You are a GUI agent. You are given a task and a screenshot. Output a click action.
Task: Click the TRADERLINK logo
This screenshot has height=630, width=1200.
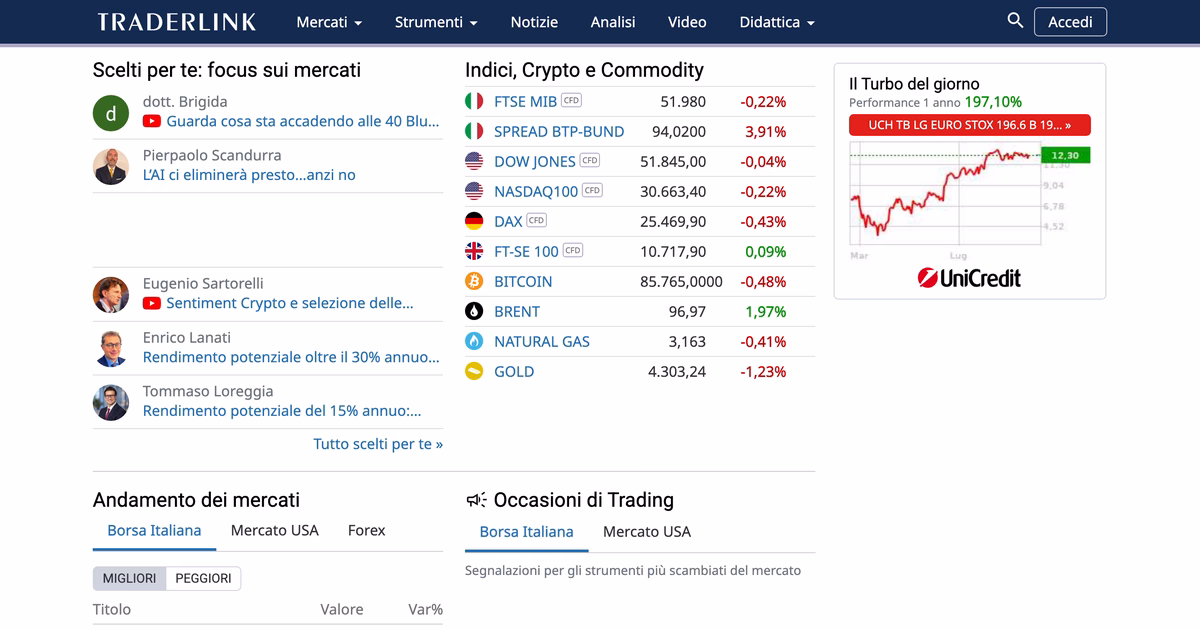[x=177, y=22]
